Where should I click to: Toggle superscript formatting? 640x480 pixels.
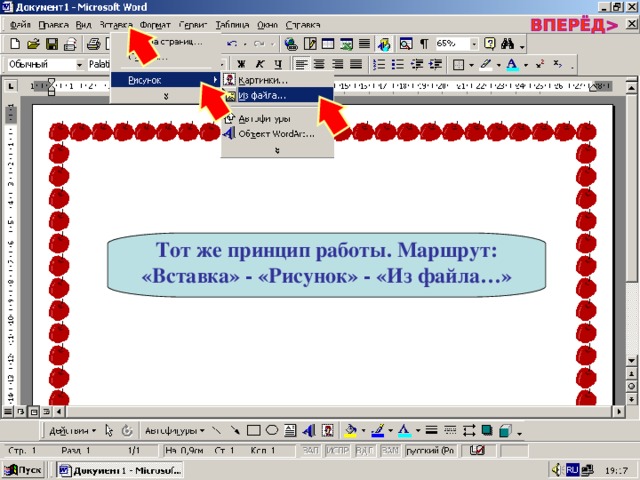pyautogui.click(x=540, y=64)
